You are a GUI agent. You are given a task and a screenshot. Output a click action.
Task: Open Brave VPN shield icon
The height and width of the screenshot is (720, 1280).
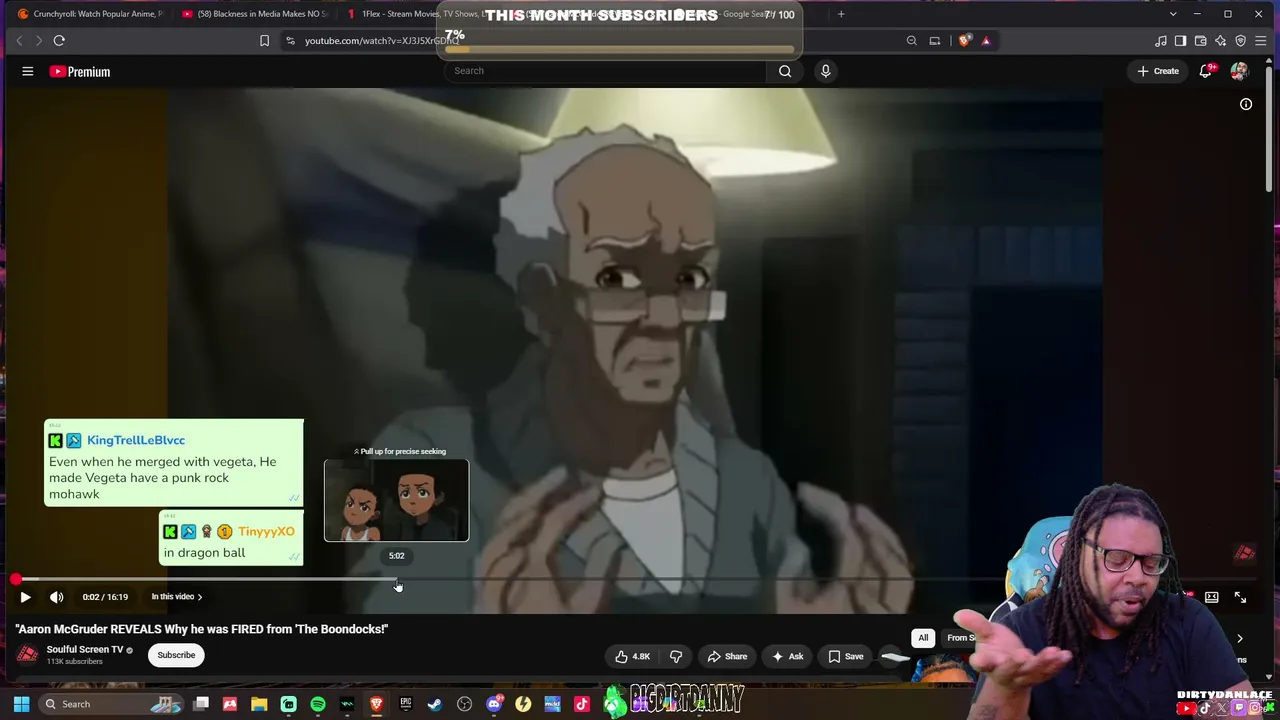pos(1240,41)
